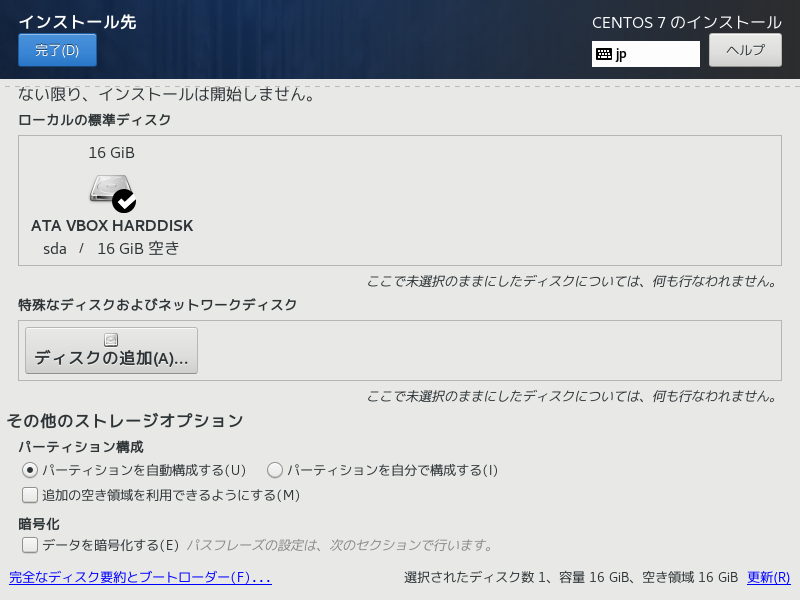Click the jp keyboard layout indicator
800x600 pixels.
click(645, 54)
